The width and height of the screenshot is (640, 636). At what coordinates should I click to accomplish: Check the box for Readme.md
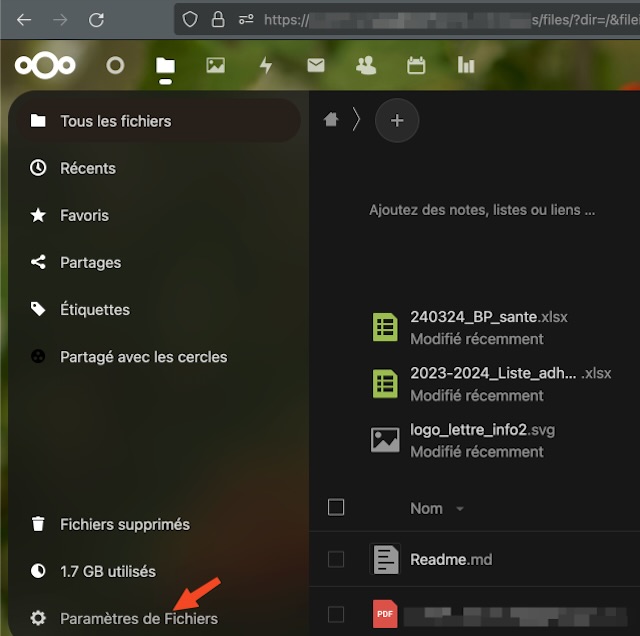click(x=336, y=559)
